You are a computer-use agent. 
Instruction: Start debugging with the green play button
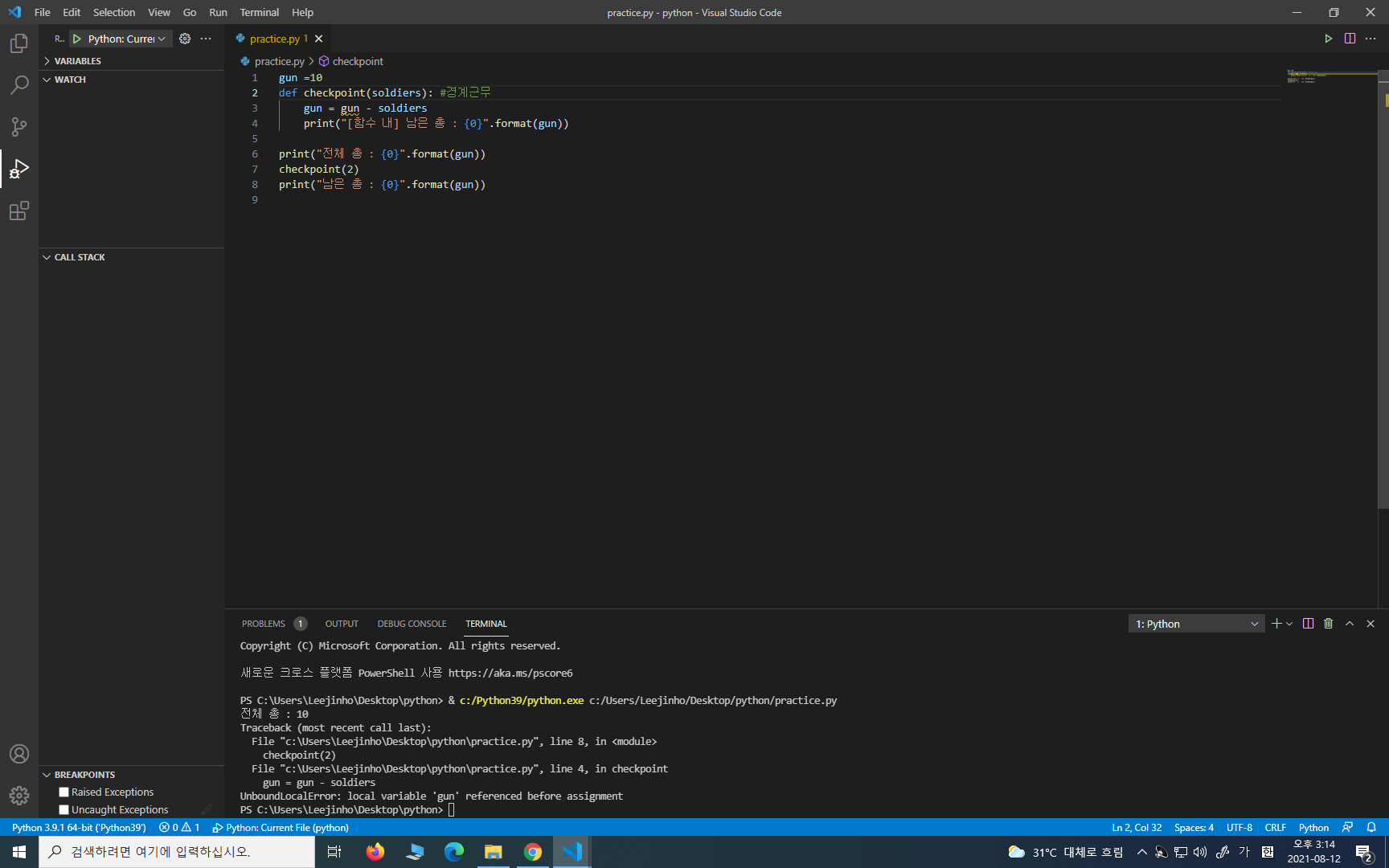tap(77, 39)
